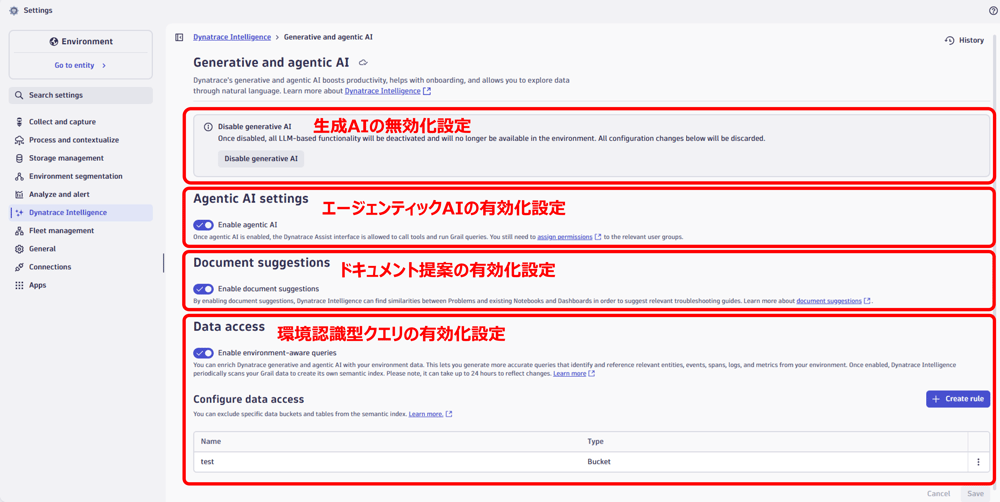
Task: Follow the document suggestions link
Action: [829, 300]
